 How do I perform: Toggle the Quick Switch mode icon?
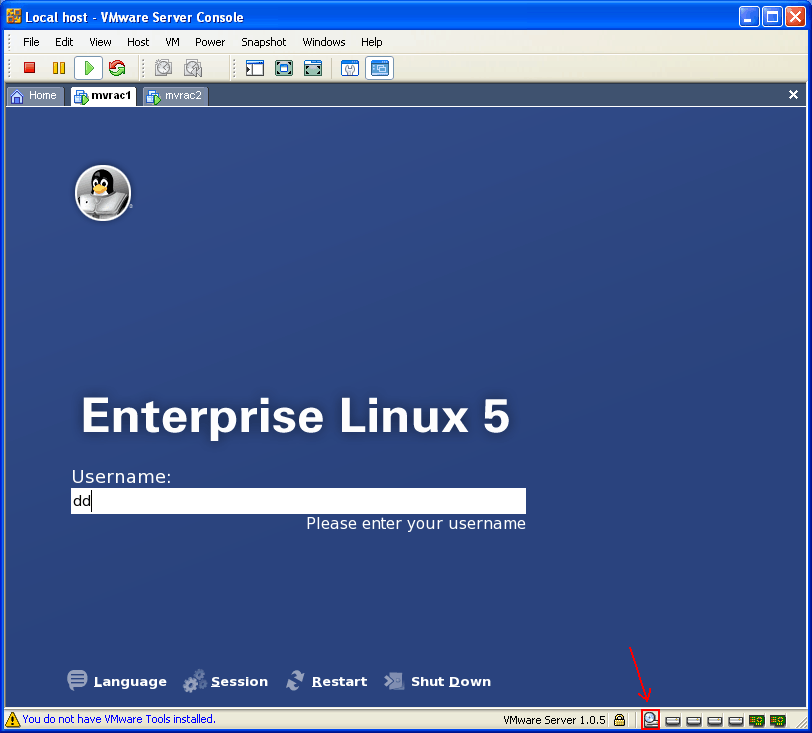(313, 68)
